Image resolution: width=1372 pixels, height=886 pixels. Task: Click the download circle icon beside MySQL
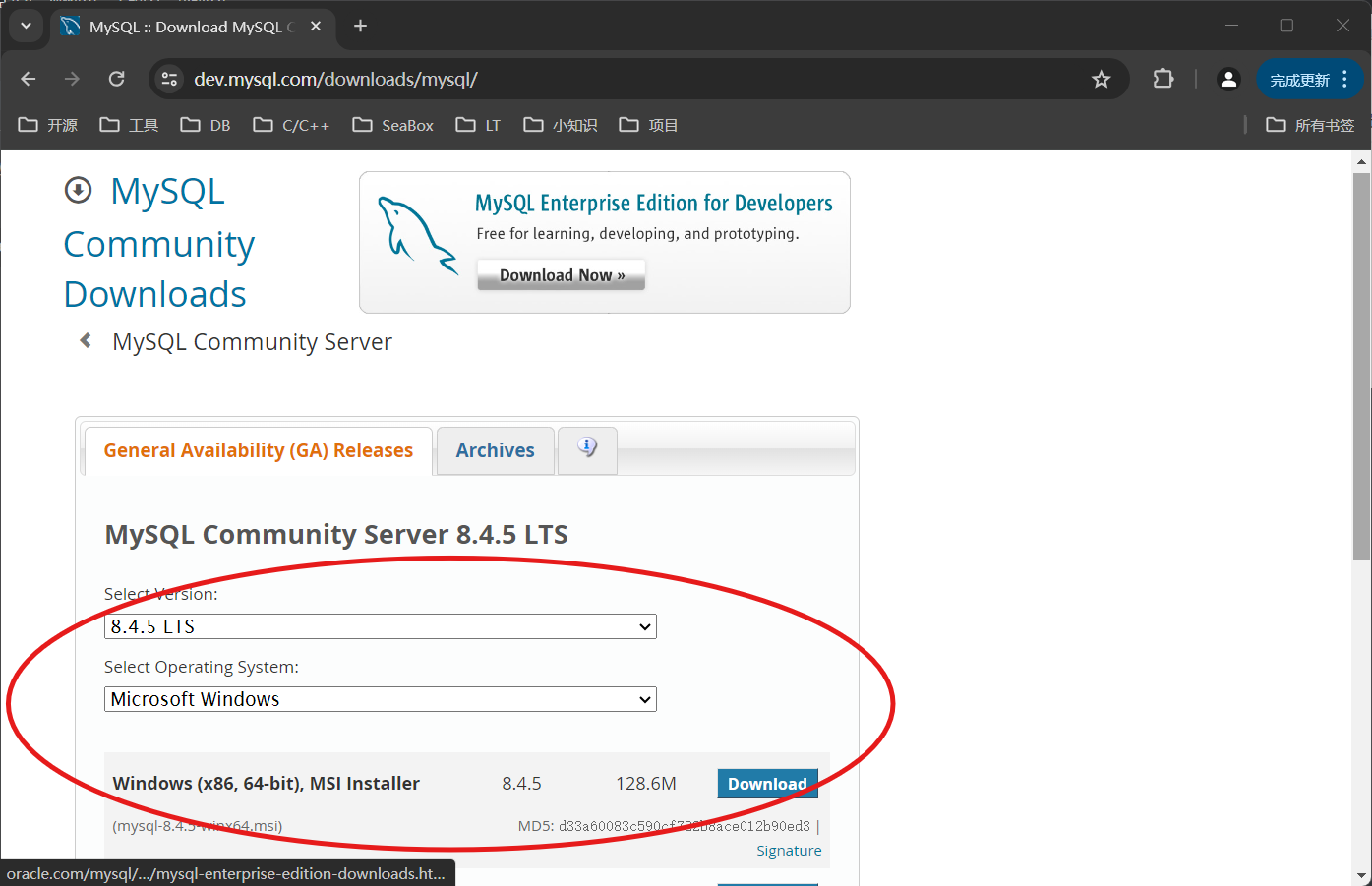click(x=78, y=190)
